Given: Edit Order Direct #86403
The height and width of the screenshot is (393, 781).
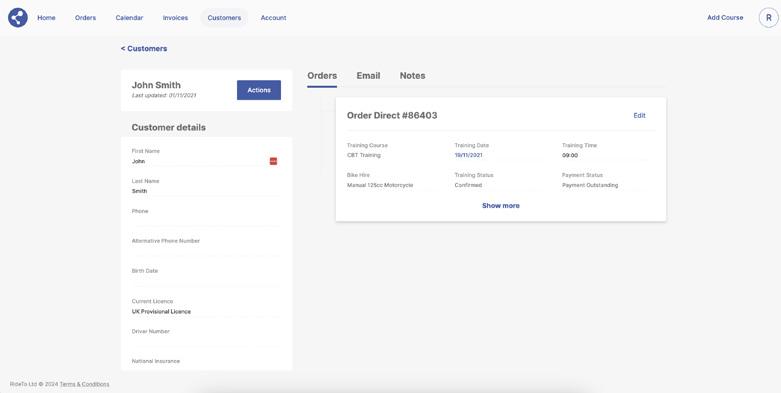Looking at the screenshot, I should click(640, 116).
